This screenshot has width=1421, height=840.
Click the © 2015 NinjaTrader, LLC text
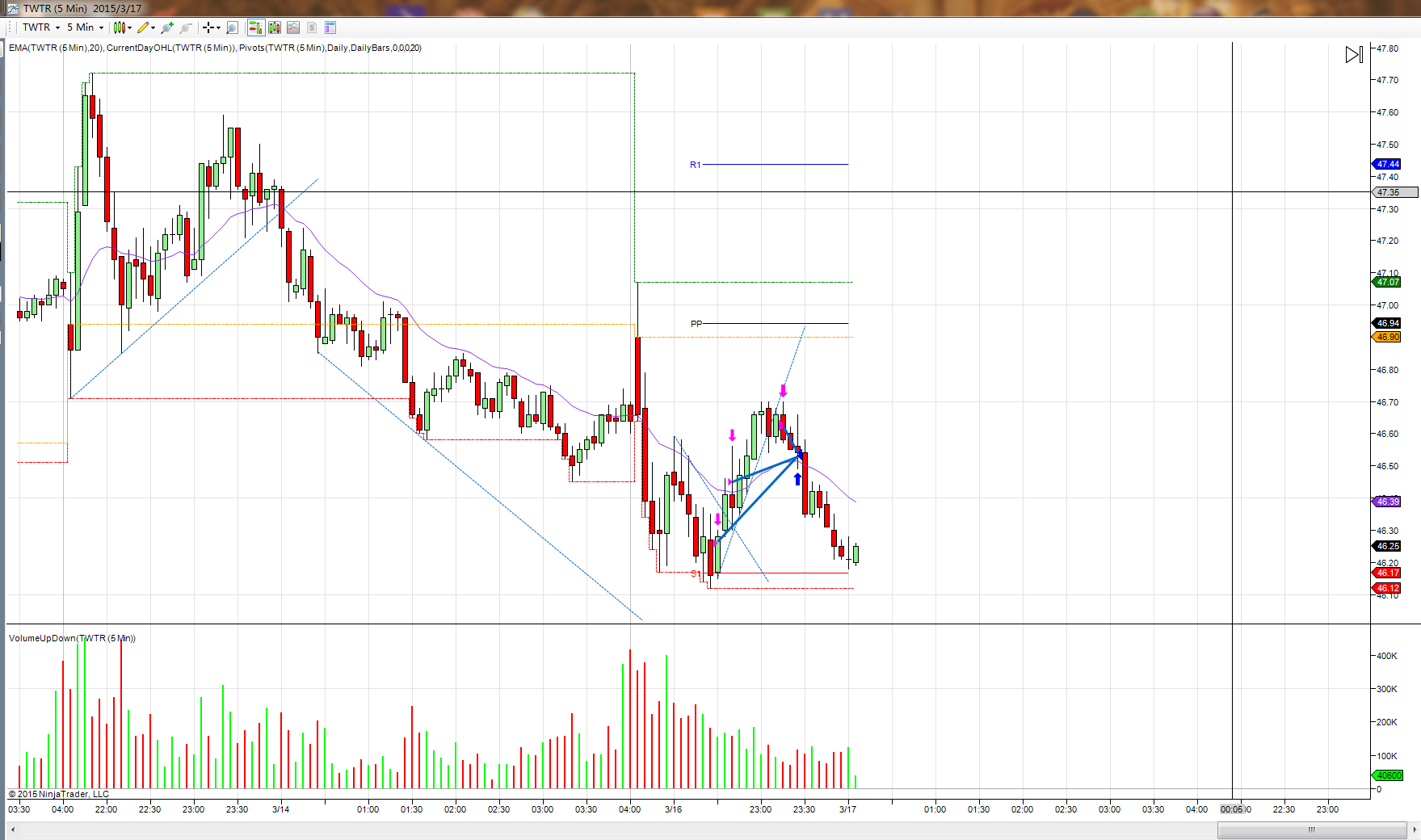58,794
